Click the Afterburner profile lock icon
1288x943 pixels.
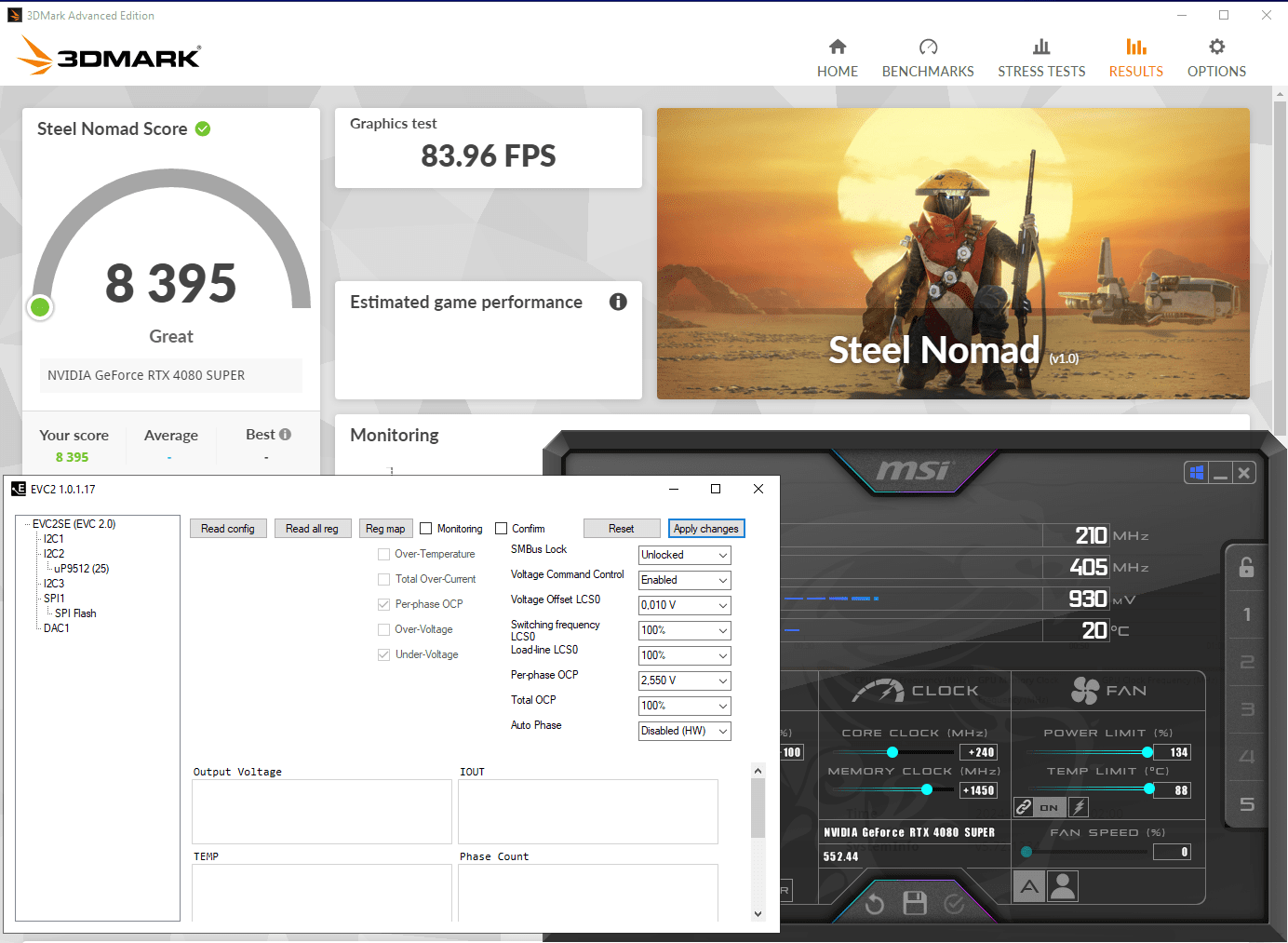tap(1247, 567)
